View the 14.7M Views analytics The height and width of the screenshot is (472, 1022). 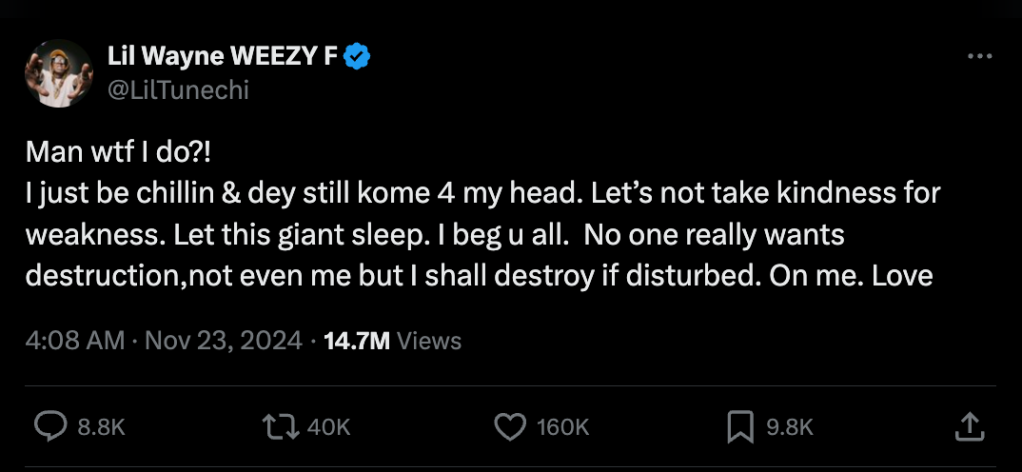pyautogui.click(x=393, y=340)
